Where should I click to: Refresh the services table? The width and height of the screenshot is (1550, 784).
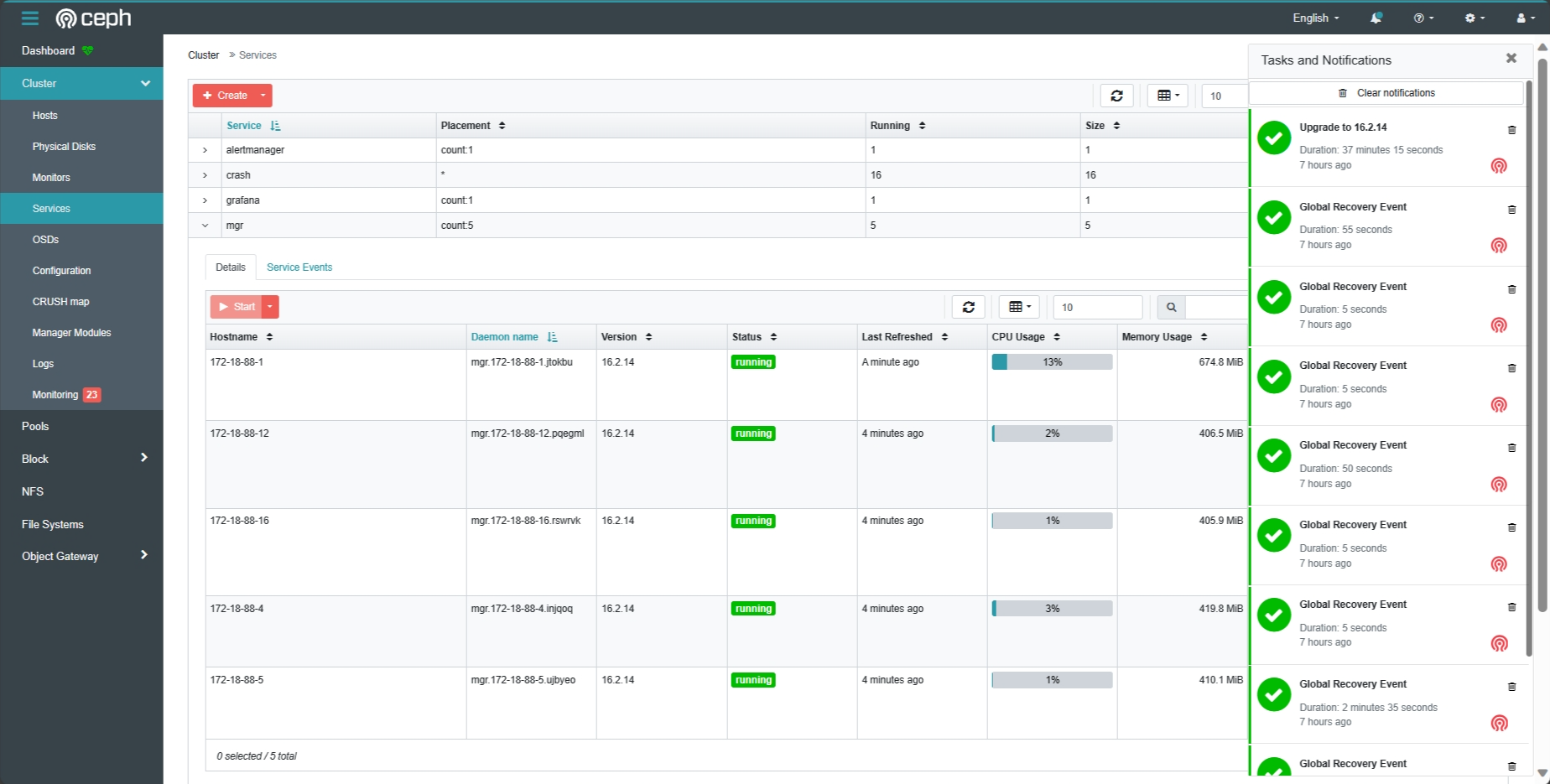coord(1116,96)
